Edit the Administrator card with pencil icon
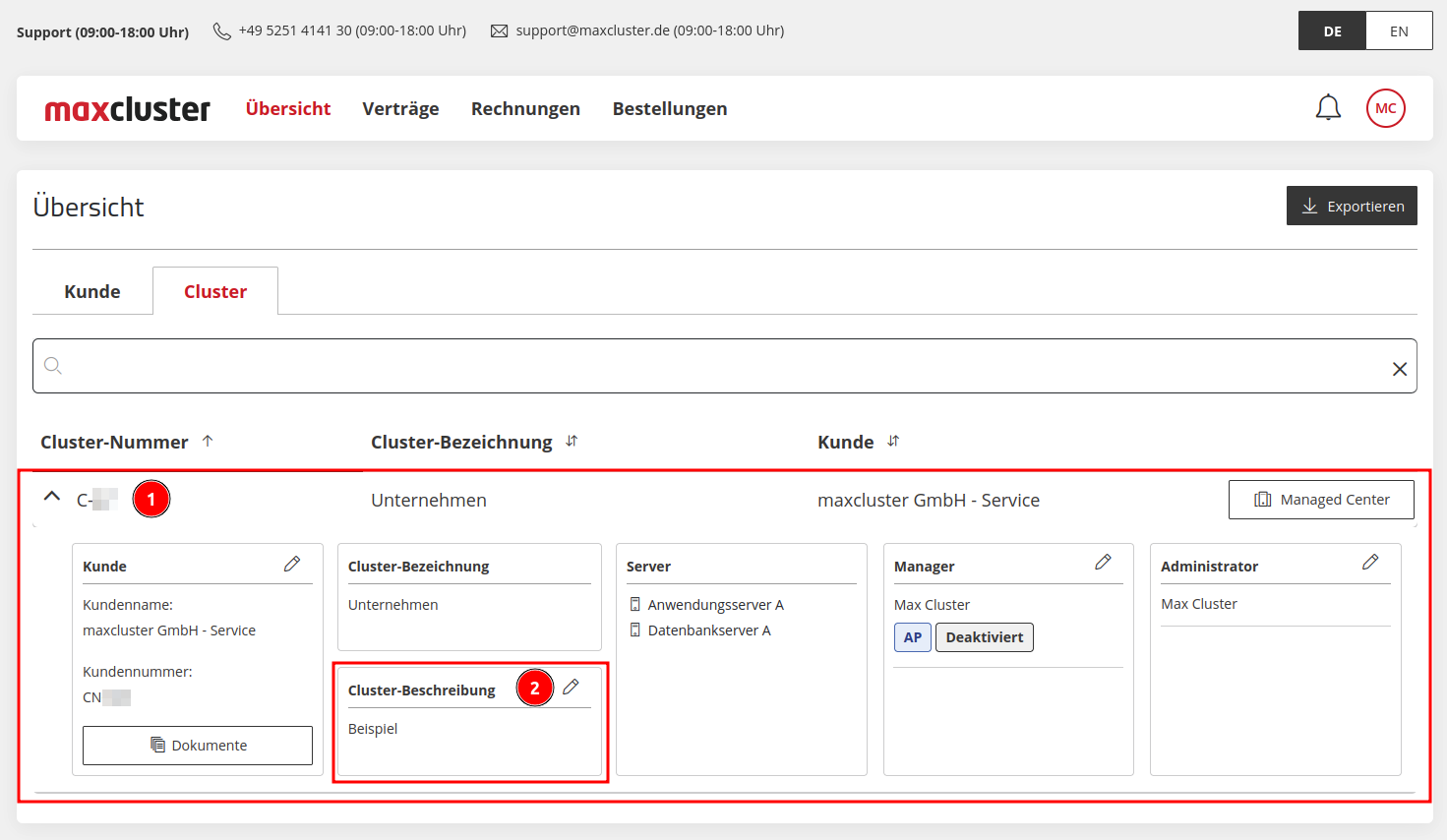The width and height of the screenshot is (1447, 840). pyautogui.click(x=1370, y=562)
